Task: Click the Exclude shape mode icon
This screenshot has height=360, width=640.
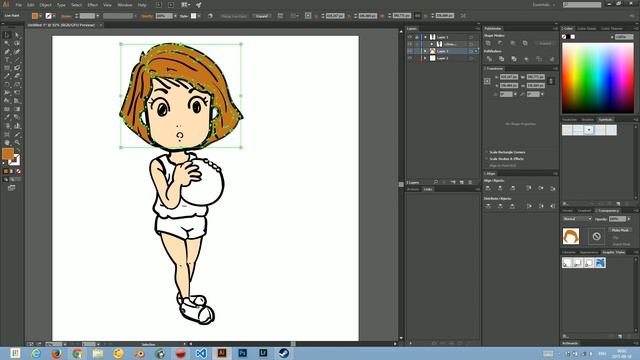Action: click(x=525, y=43)
